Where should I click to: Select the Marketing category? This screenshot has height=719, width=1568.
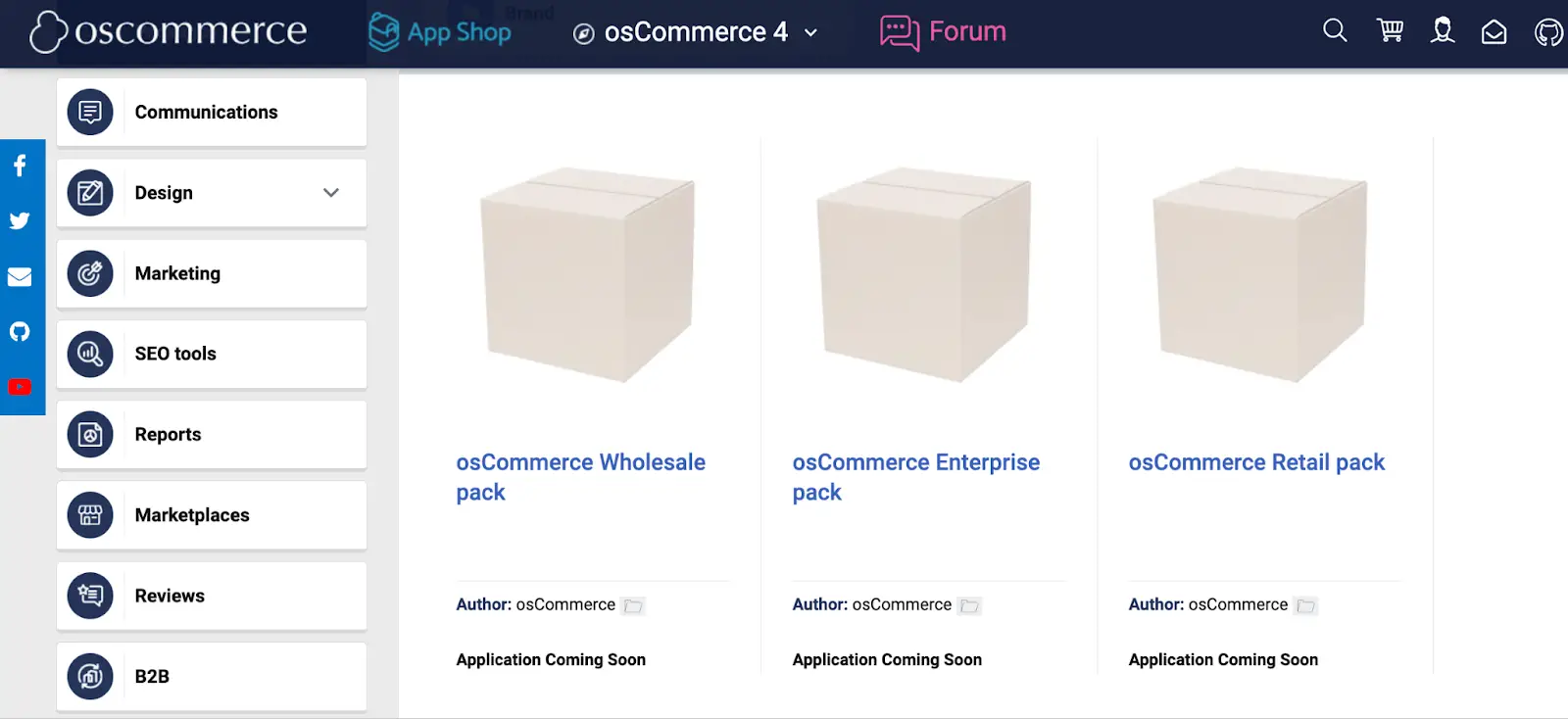[212, 274]
